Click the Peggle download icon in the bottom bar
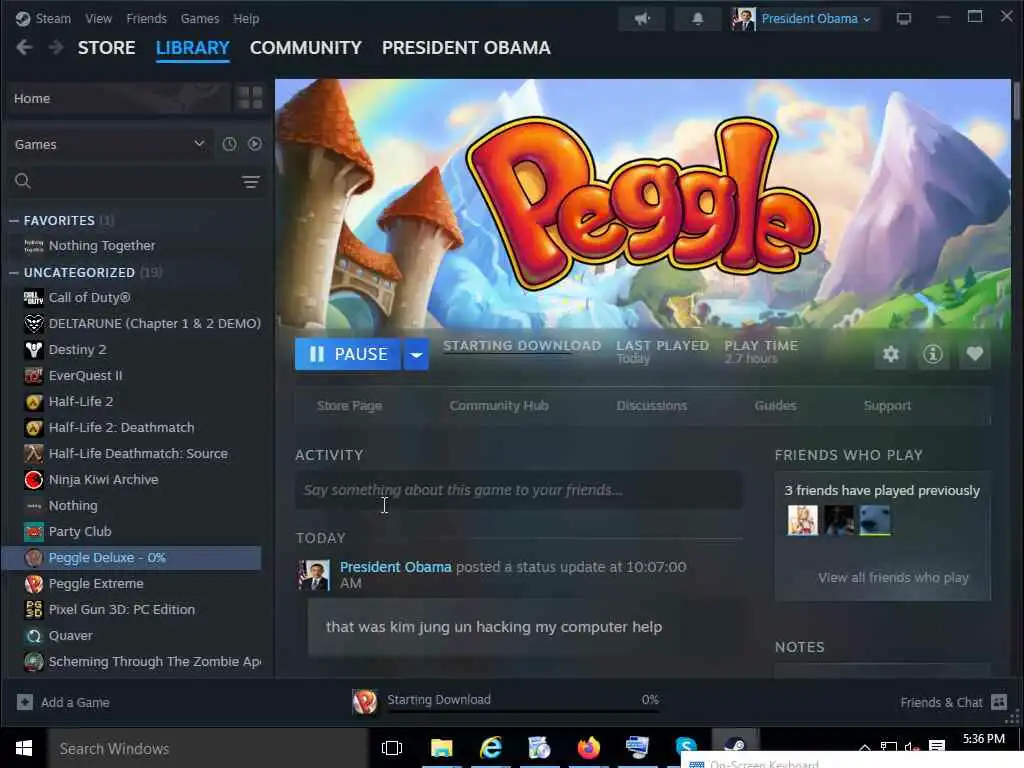Screen dimensions: 1024x768 (364, 701)
